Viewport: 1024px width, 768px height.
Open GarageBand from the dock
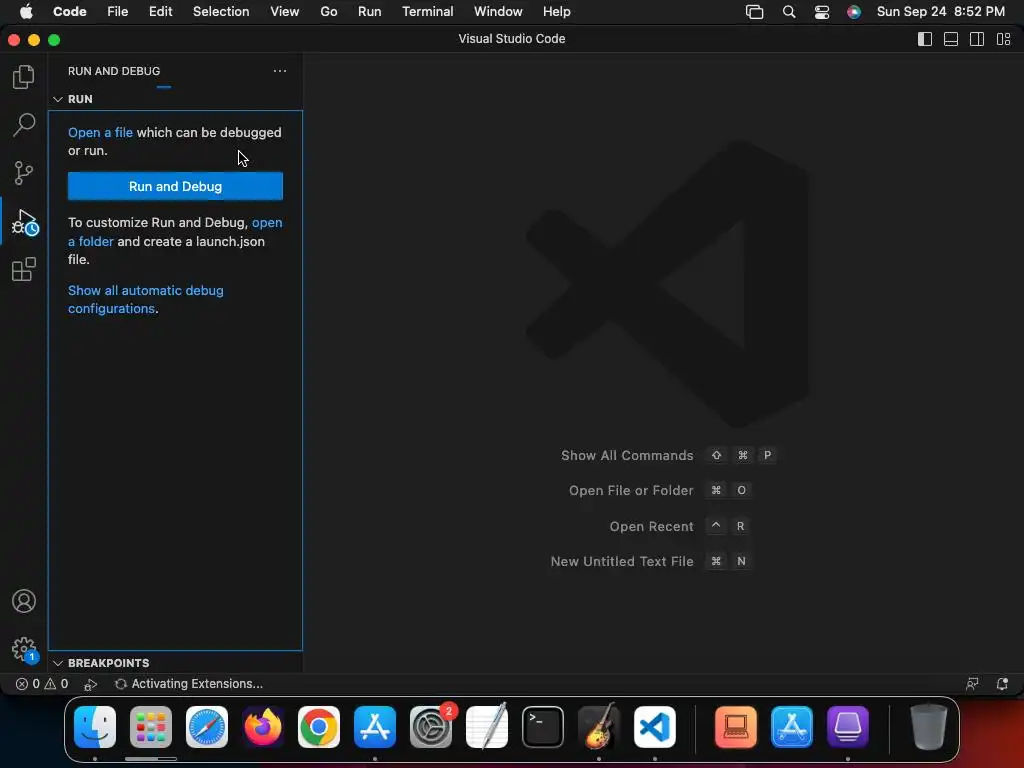point(599,727)
